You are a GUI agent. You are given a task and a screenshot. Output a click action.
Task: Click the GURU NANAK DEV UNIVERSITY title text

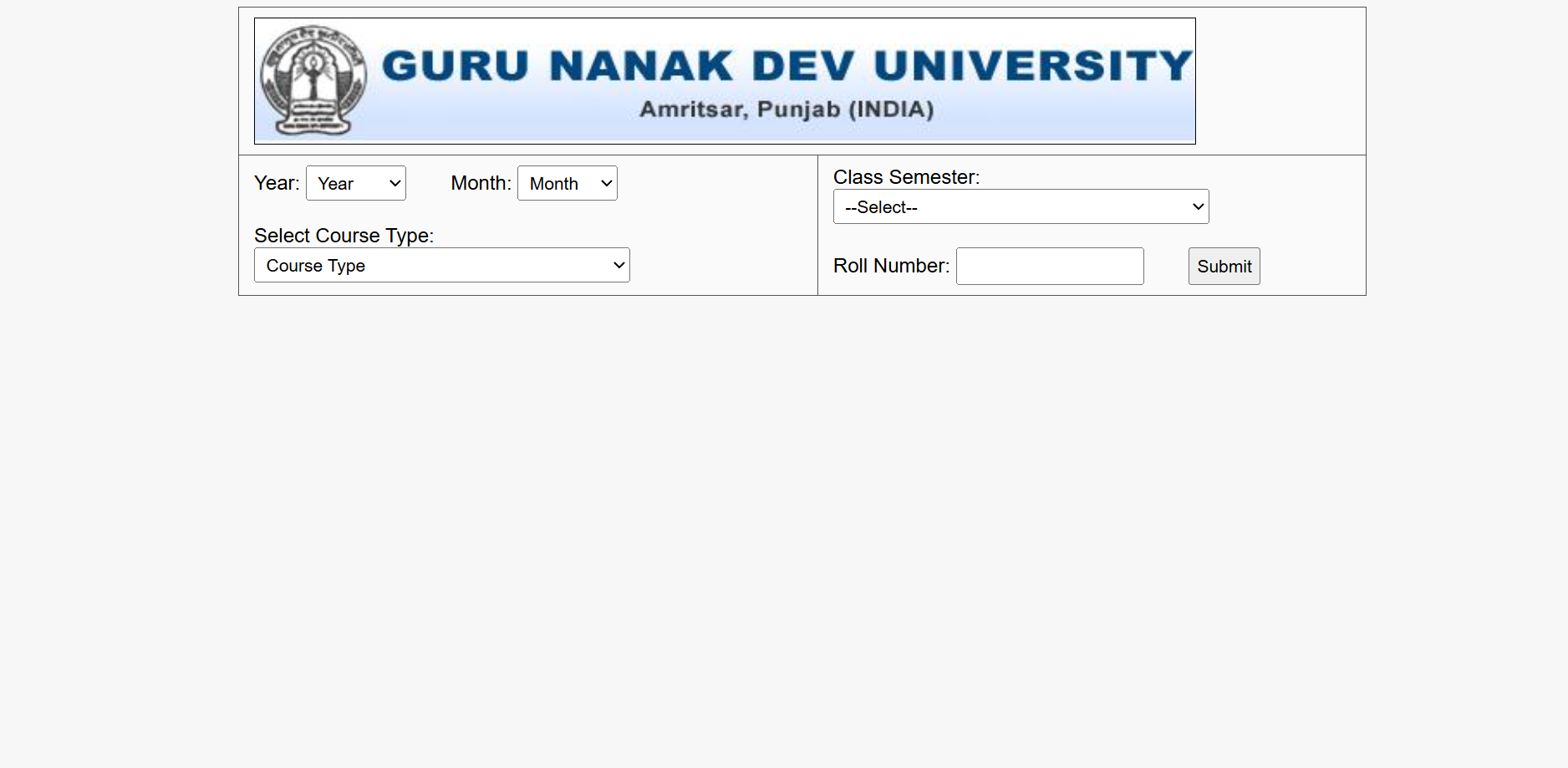[786, 64]
